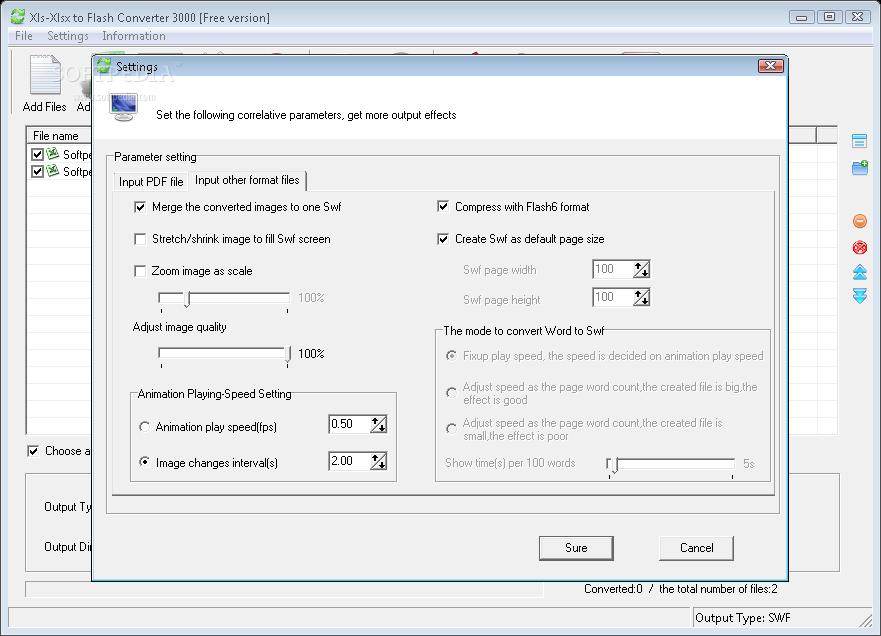881x636 pixels.
Task: Click the Animation play speed value field
Action: coord(349,424)
